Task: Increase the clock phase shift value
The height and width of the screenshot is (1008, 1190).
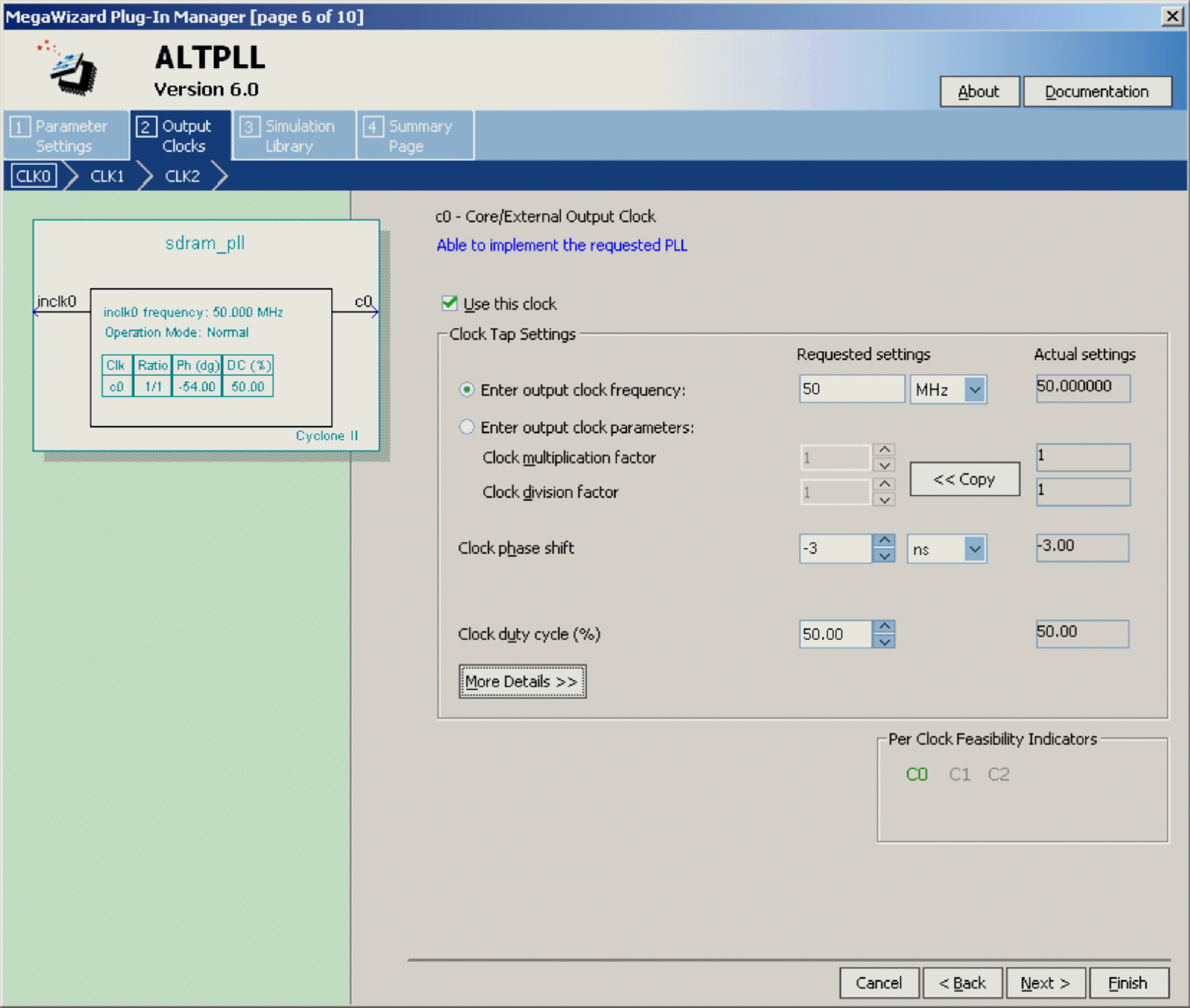Action: tap(884, 540)
